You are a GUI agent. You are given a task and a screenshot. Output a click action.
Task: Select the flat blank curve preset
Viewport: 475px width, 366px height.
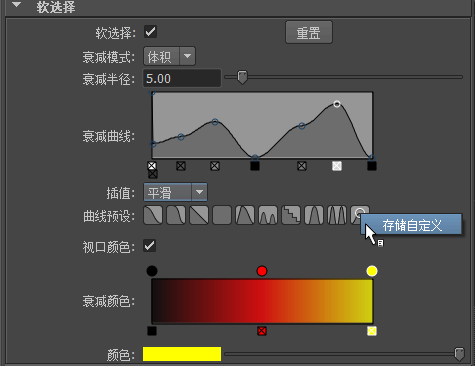222,215
